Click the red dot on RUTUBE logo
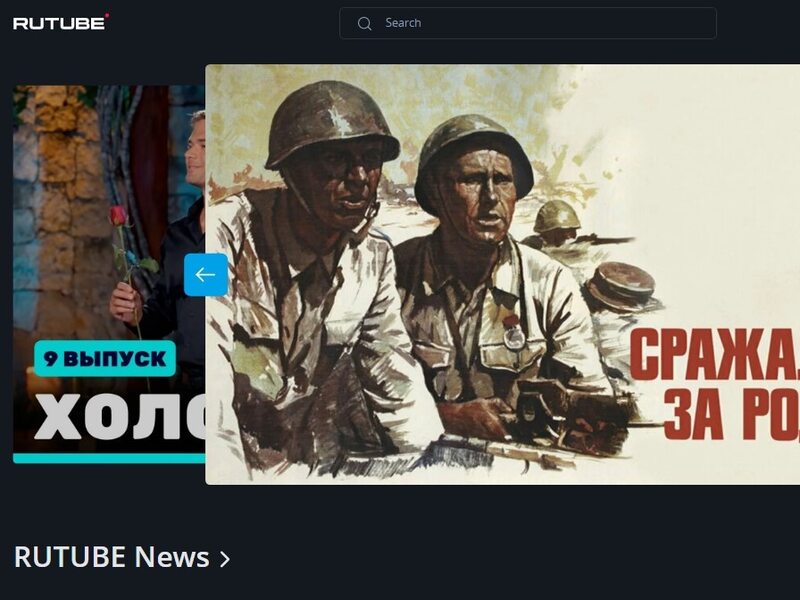Screen dimensions: 800x600 click(x=107, y=15)
